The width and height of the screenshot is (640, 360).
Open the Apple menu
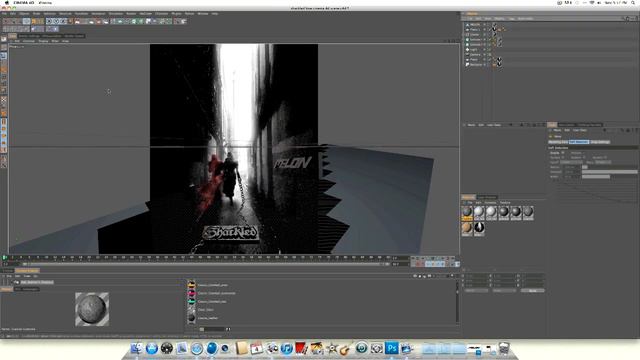pos(7,2)
